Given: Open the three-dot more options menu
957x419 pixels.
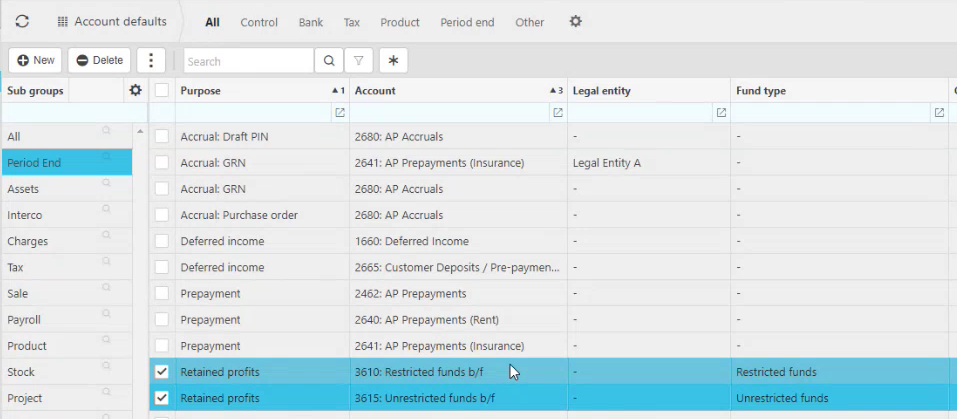Looking at the screenshot, I should pyautogui.click(x=151, y=60).
